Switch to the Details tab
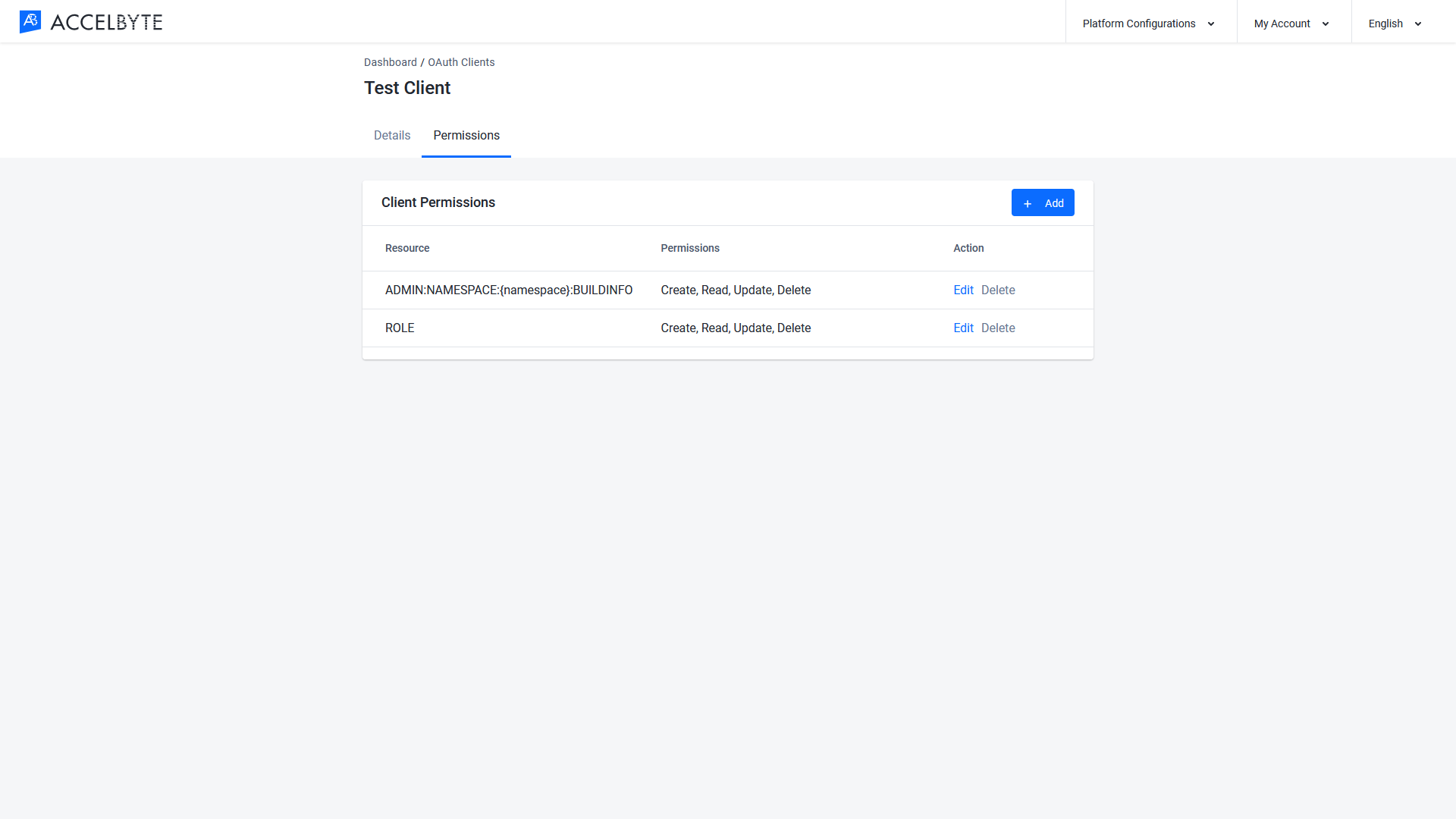This screenshot has width=1456, height=819. coord(392,136)
